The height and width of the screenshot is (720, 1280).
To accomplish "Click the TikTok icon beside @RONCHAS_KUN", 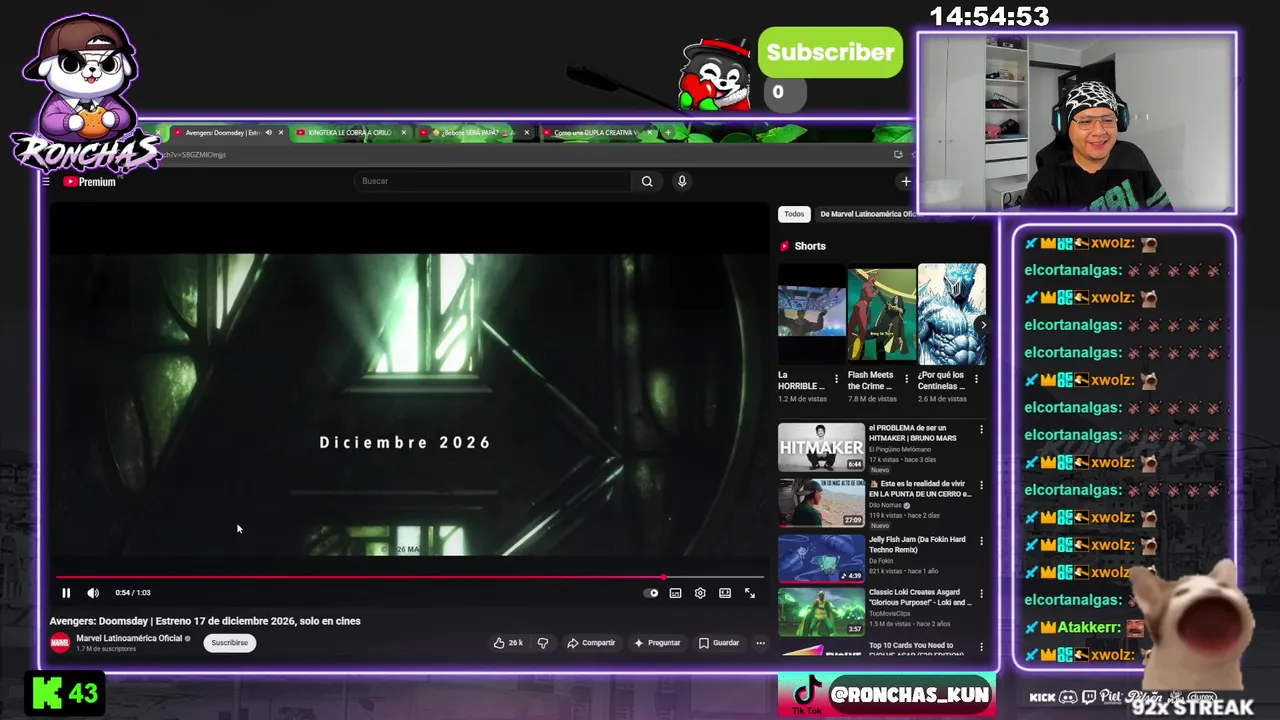I will pos(807,694).
